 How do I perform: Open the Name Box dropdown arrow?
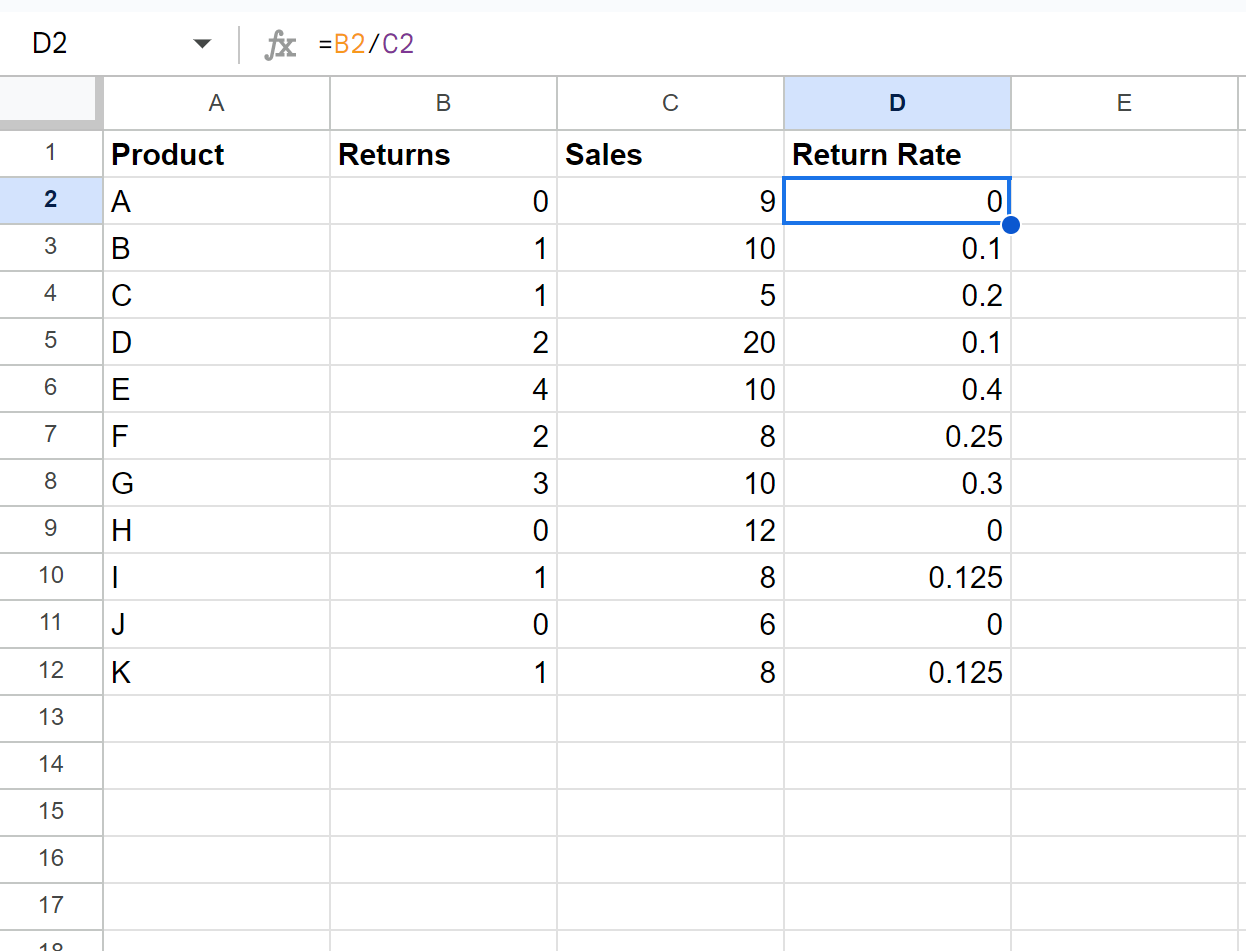202,44
